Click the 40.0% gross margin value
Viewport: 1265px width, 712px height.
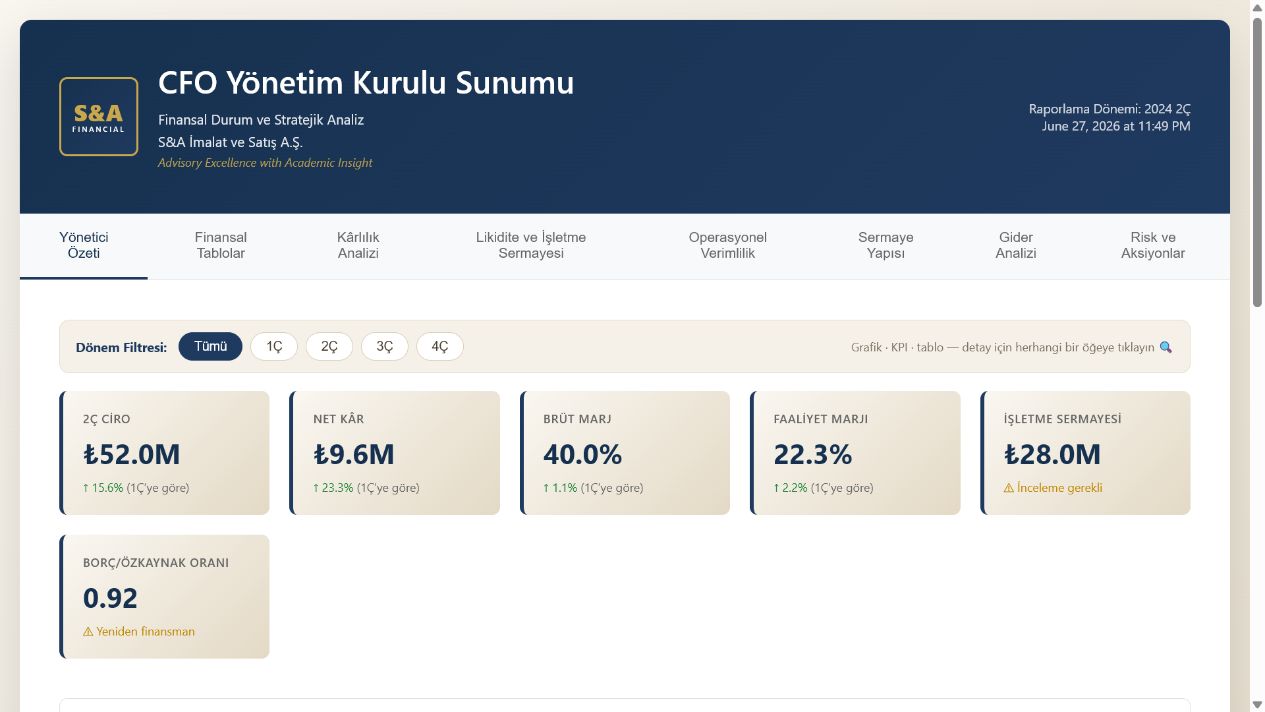583,455
